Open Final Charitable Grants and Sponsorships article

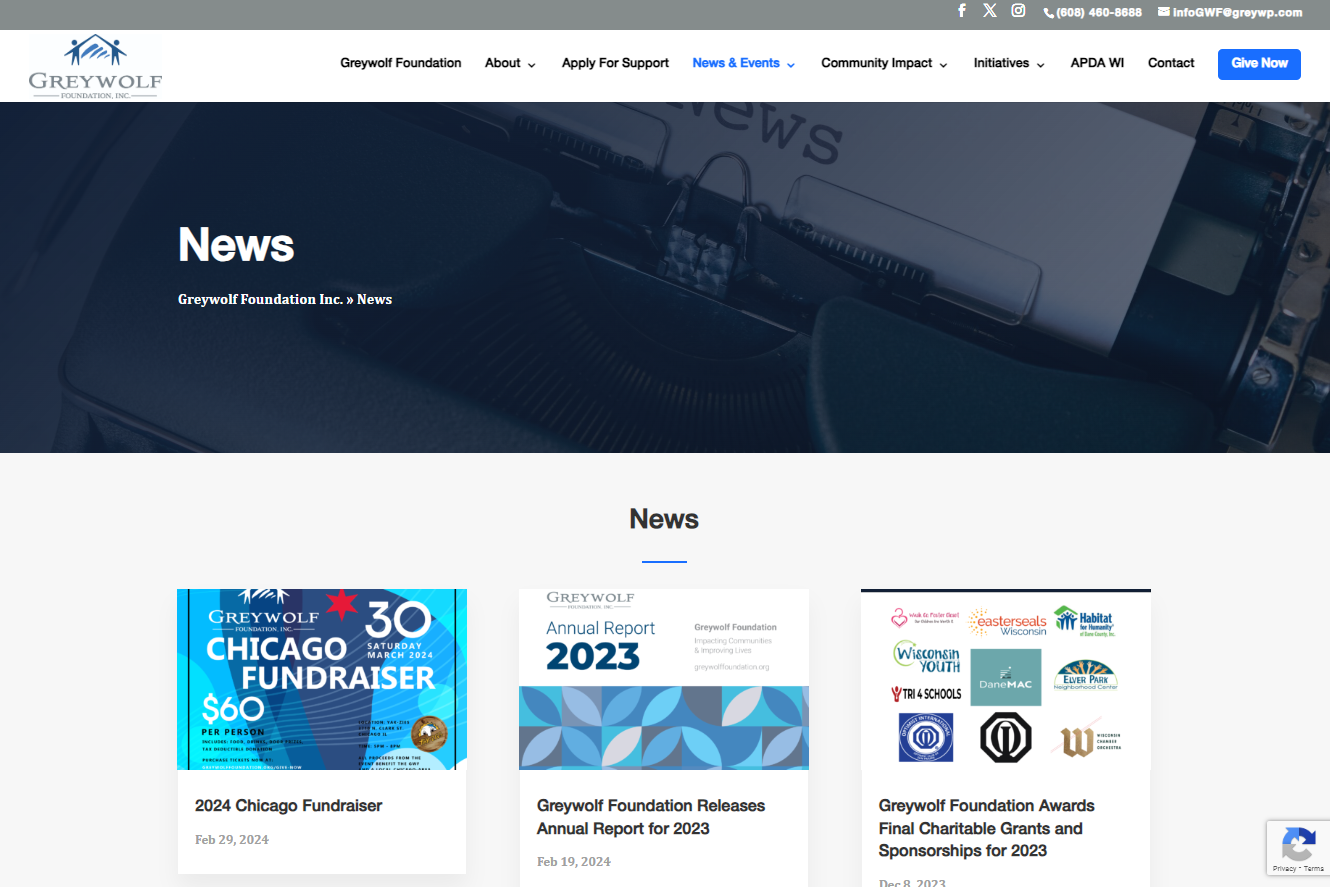click(987, 828)
